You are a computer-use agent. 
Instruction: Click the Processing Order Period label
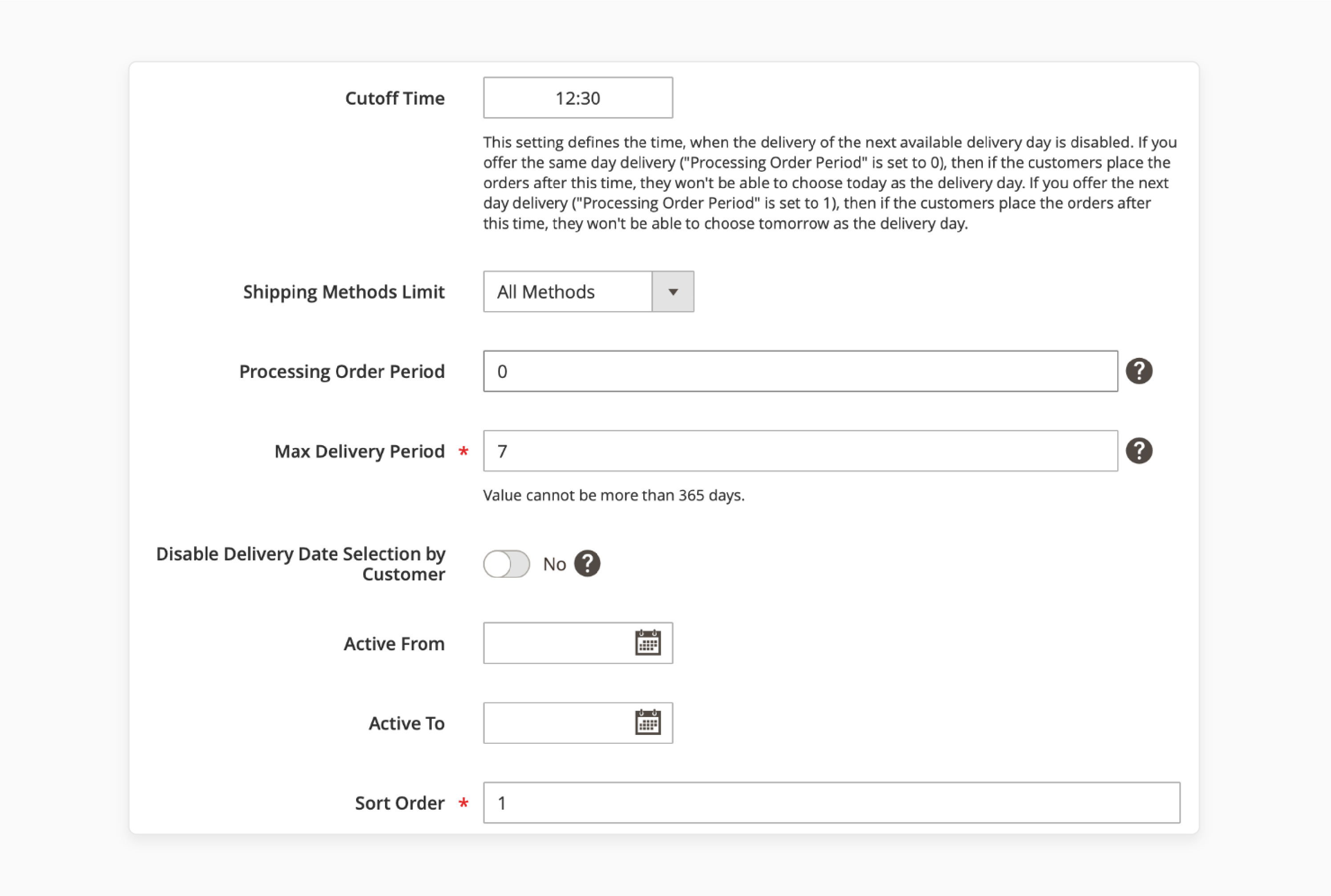(342, 371)
